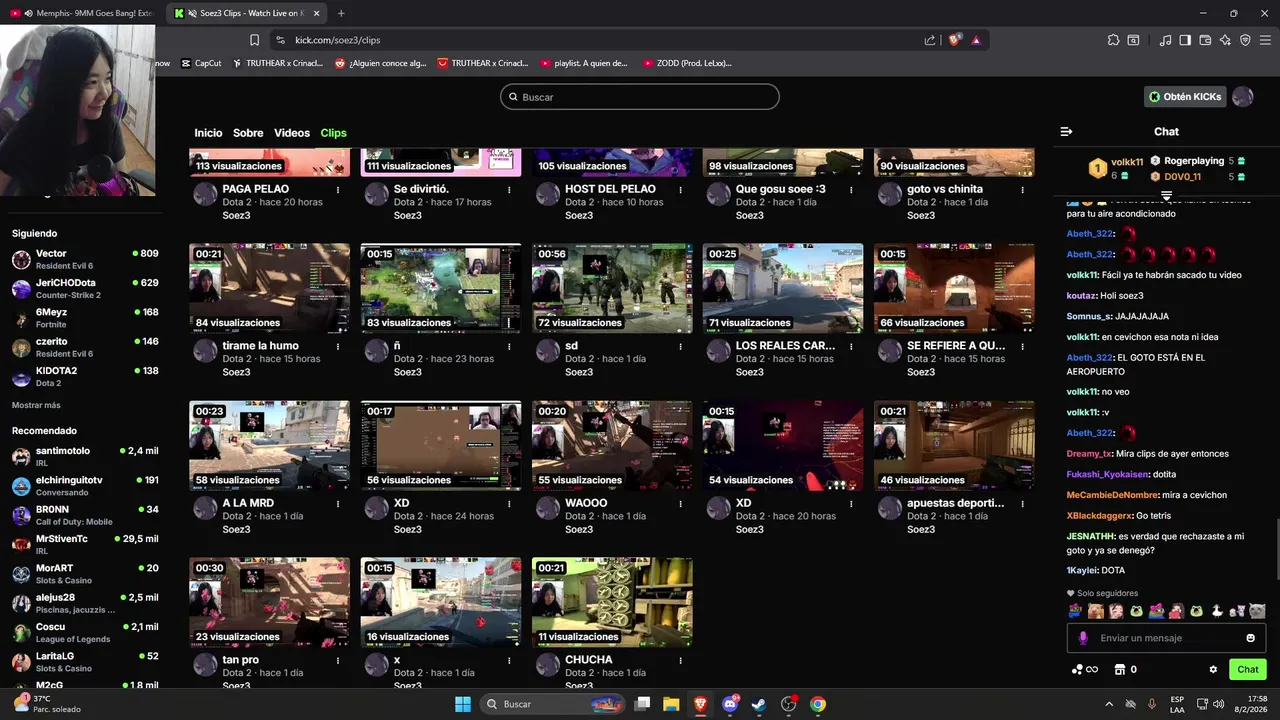Expand the chat leaderboard arrow

coord(1166,194)
